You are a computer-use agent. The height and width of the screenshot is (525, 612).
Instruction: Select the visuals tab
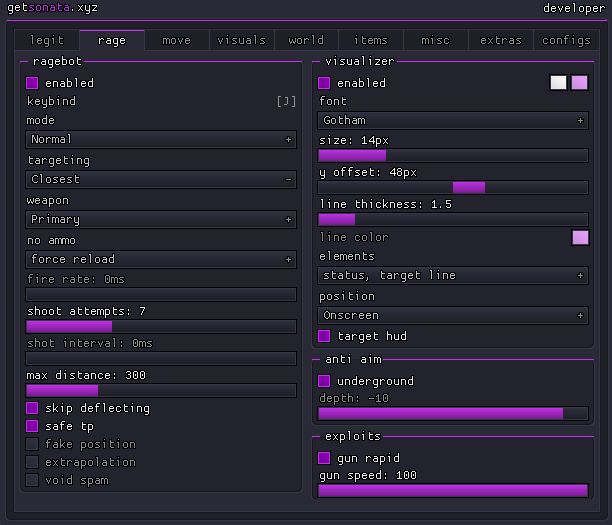coord(242,40)
